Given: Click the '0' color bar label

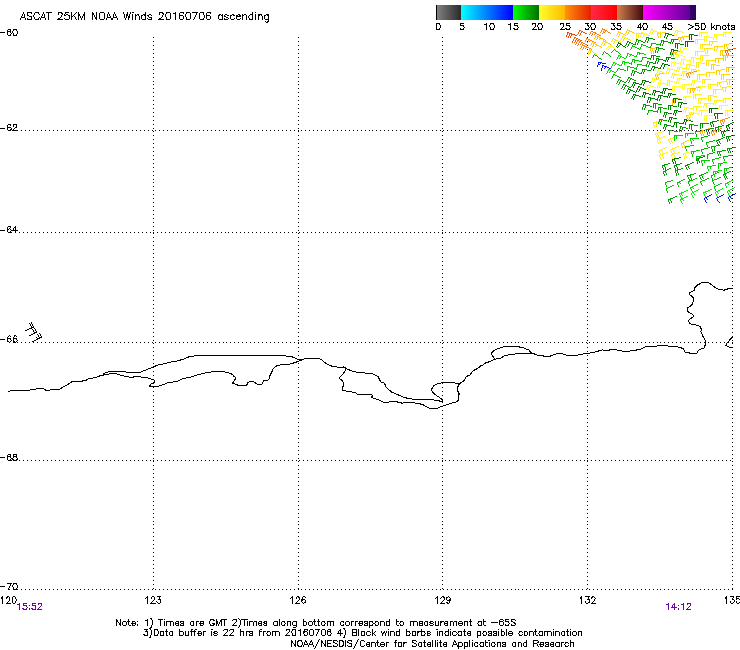Looking at the screenshot, I should (438, 27).
